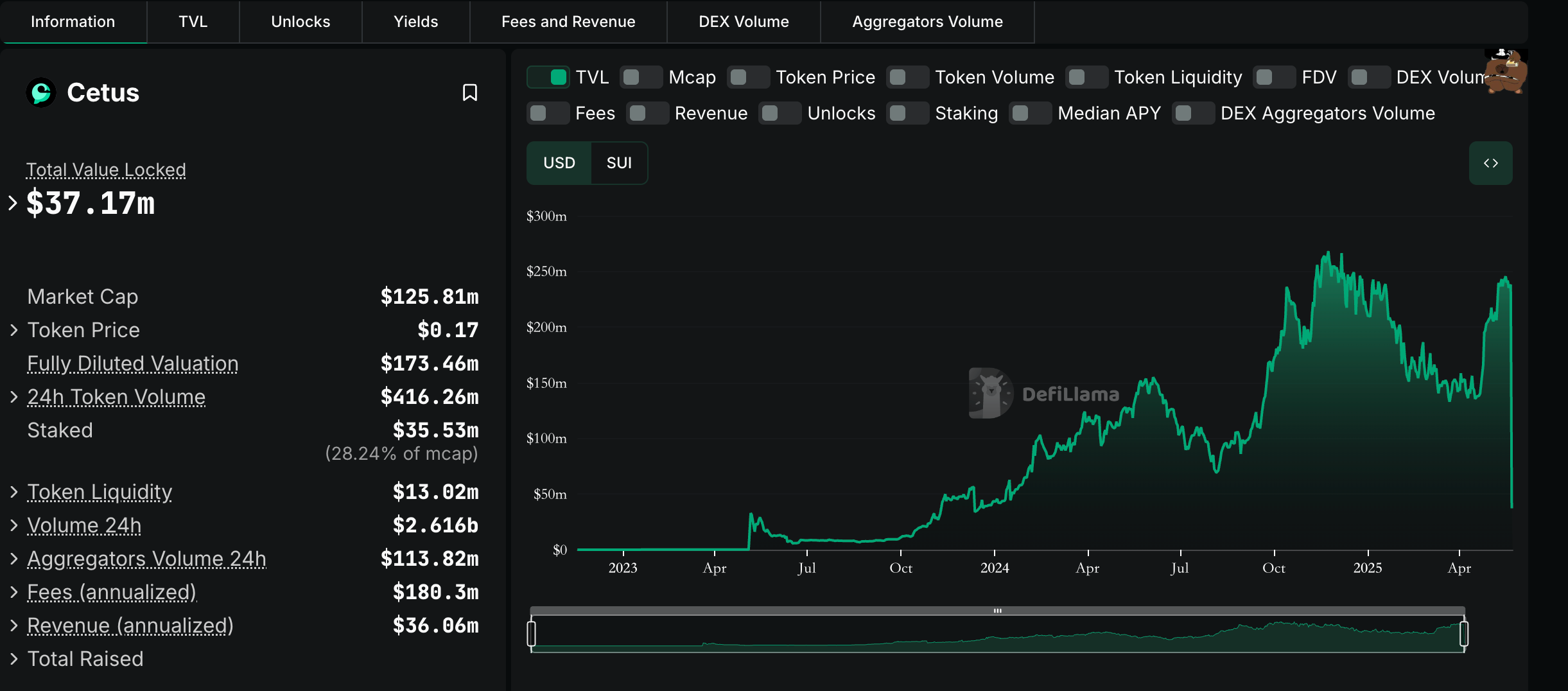Click the left range slider handle

pyautogui.click(x=531, y=634)
